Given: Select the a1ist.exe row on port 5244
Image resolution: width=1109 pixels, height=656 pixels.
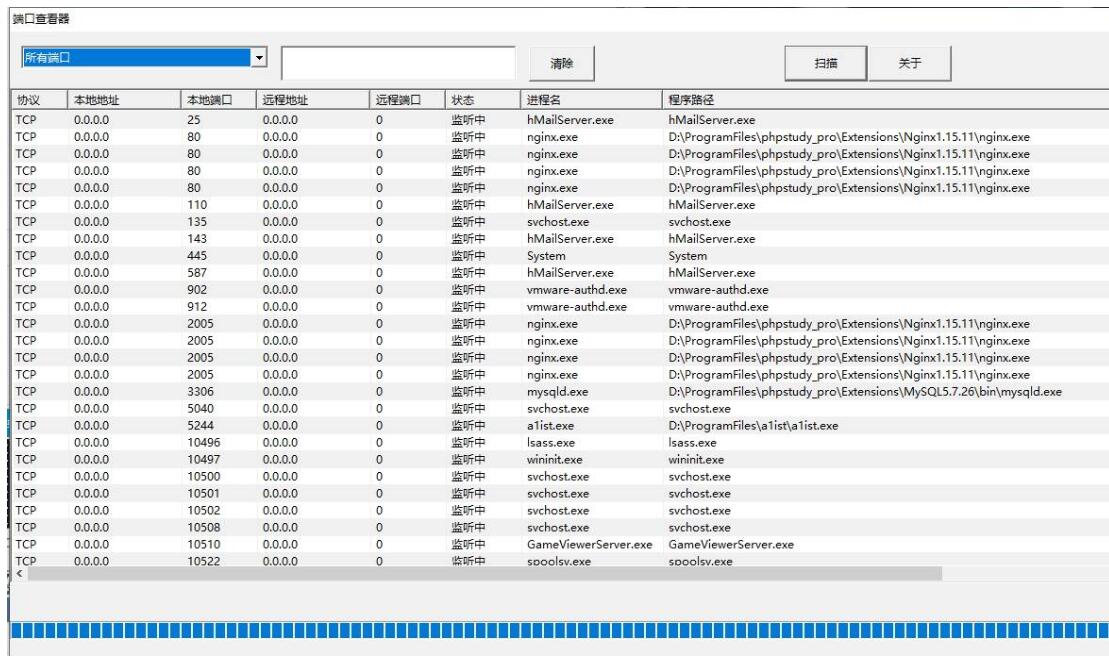Looking at the screenshot, I should point(552,426).
